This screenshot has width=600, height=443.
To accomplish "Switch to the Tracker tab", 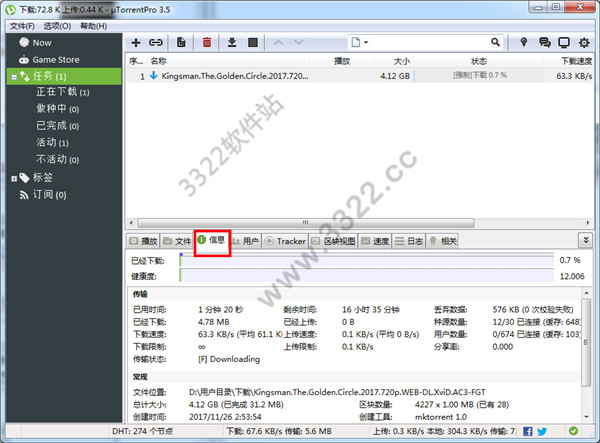I will 285,241.
